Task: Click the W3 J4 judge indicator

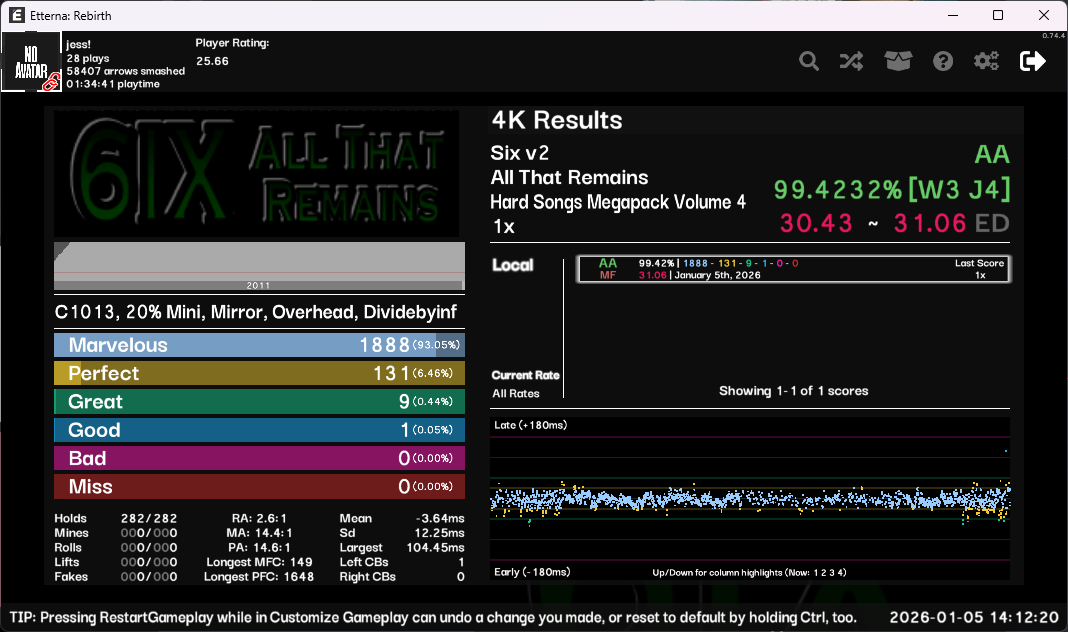Action: point(959,189)
